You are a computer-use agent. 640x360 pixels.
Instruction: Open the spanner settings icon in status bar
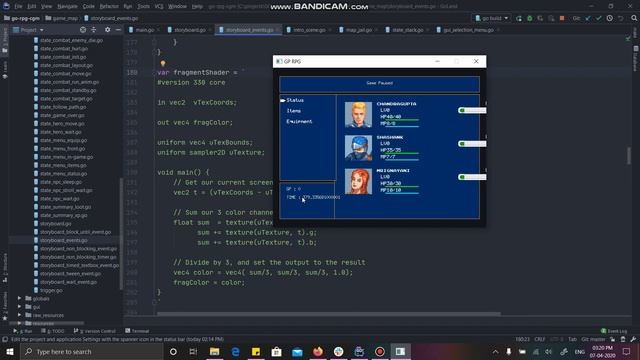pyautogui.click(x=633, y=339)
